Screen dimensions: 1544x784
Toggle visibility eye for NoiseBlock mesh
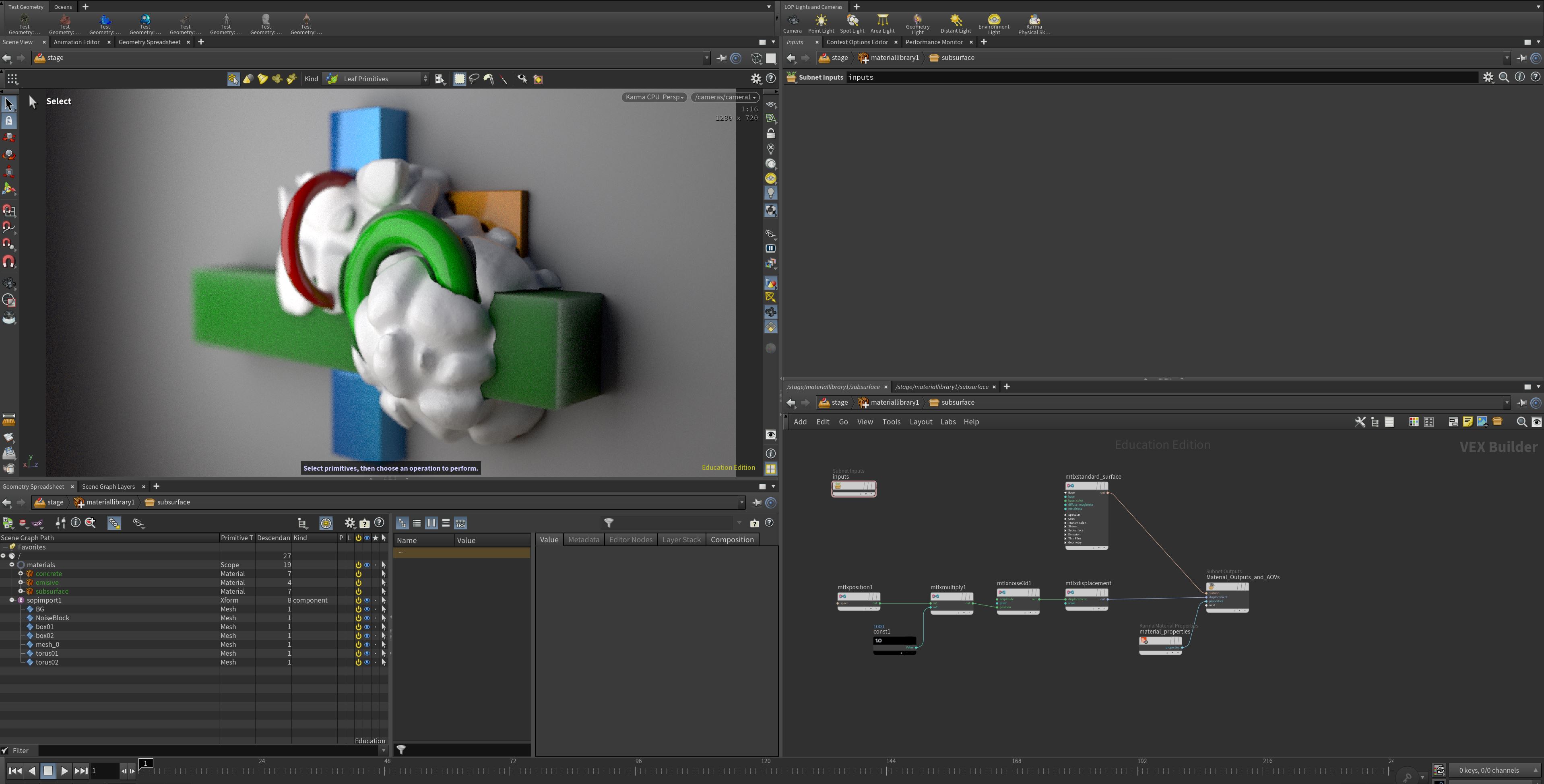click(367, 617)
